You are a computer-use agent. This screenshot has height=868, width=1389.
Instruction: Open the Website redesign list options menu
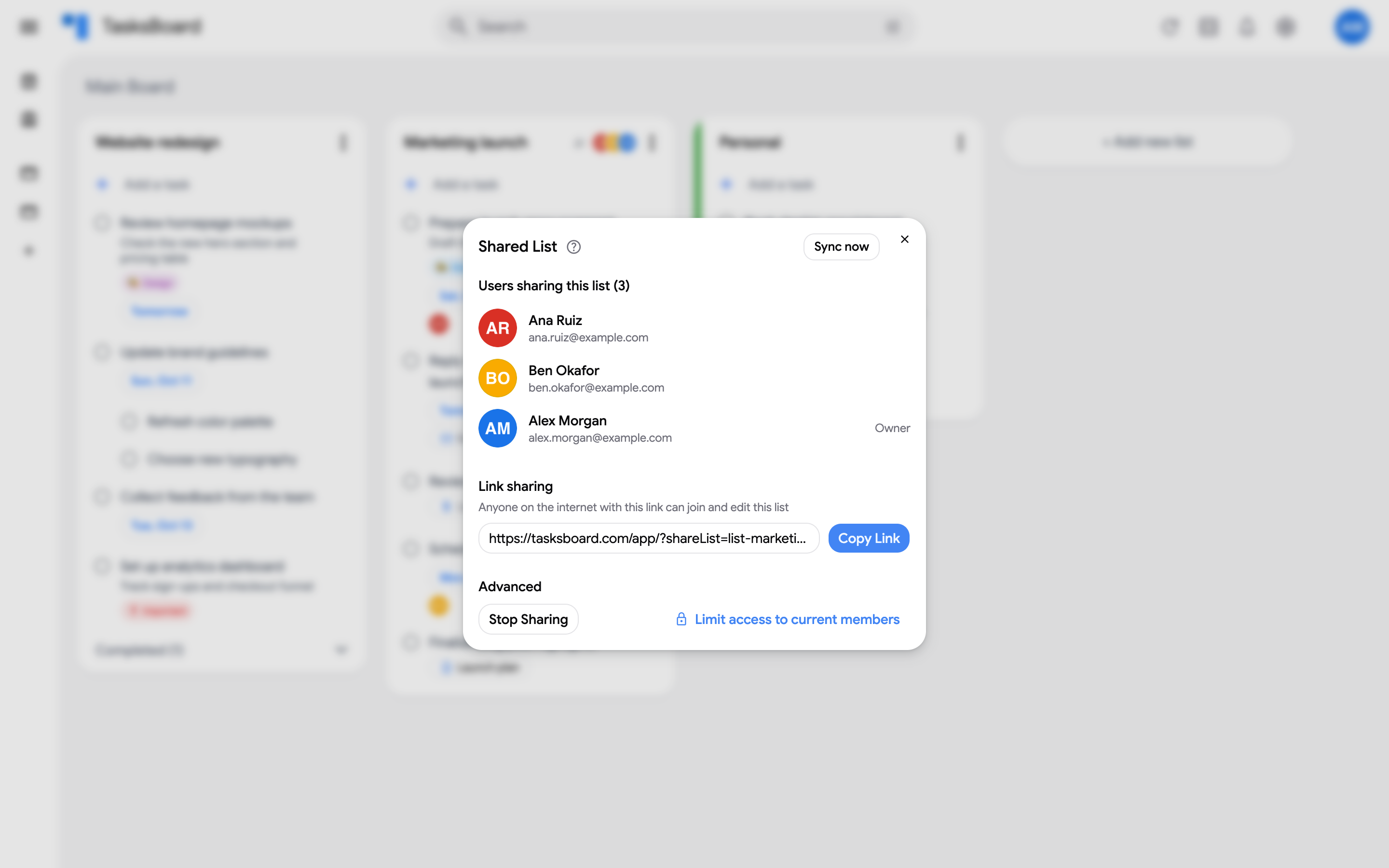coord(343,142)
